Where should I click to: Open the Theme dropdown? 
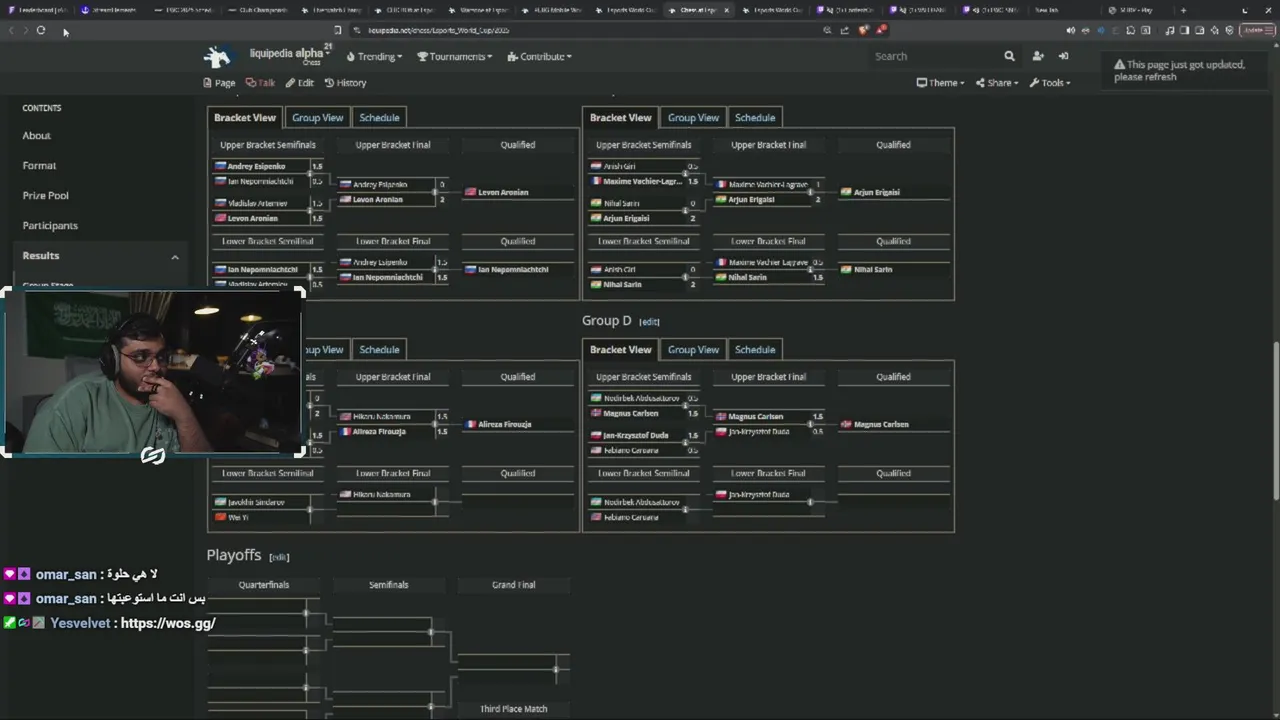(941, 83)
